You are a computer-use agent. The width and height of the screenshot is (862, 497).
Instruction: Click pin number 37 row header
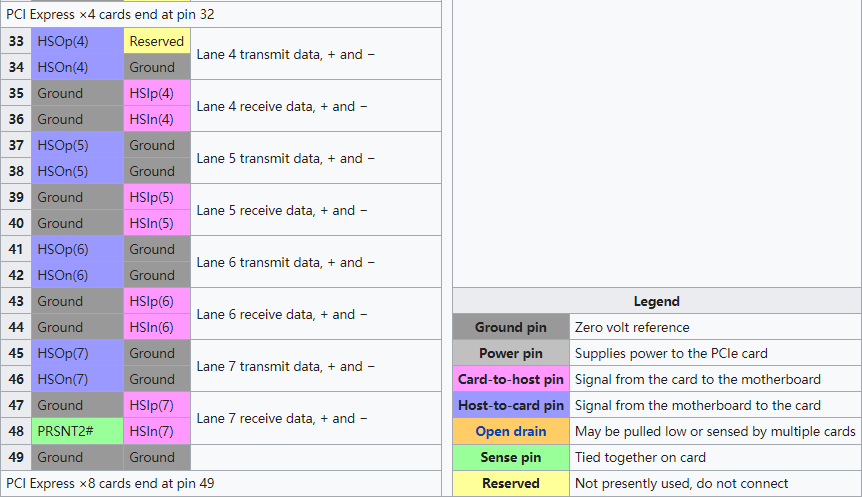[x=16, y=145]
